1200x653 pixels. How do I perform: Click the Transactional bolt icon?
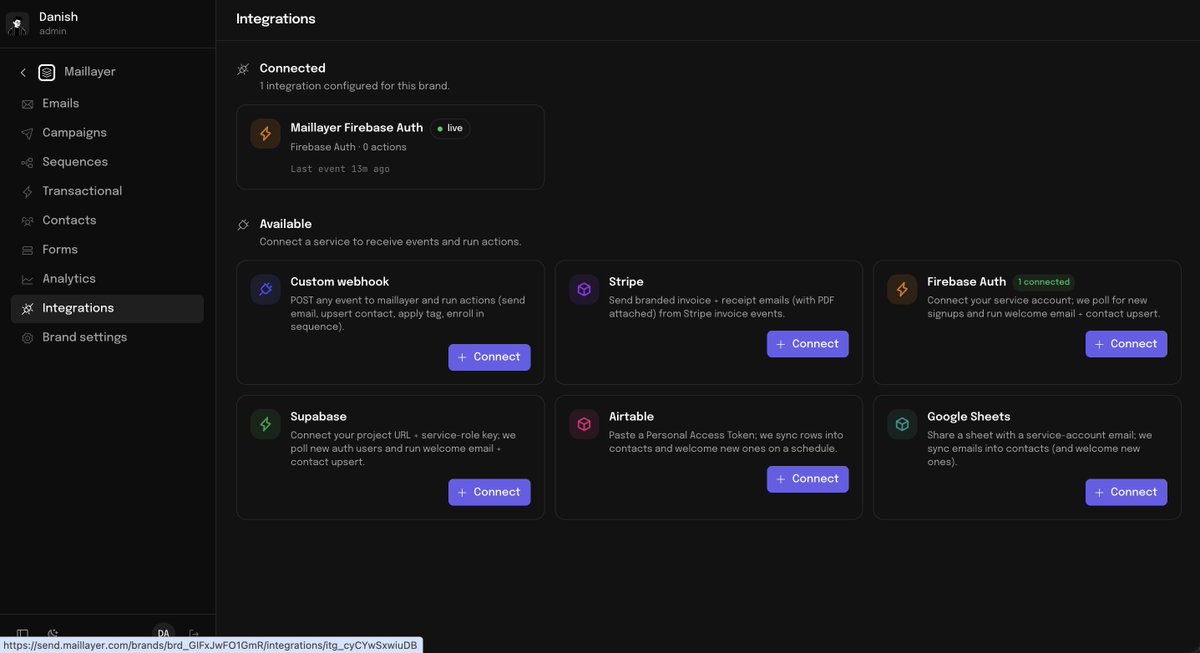[27, 191]
